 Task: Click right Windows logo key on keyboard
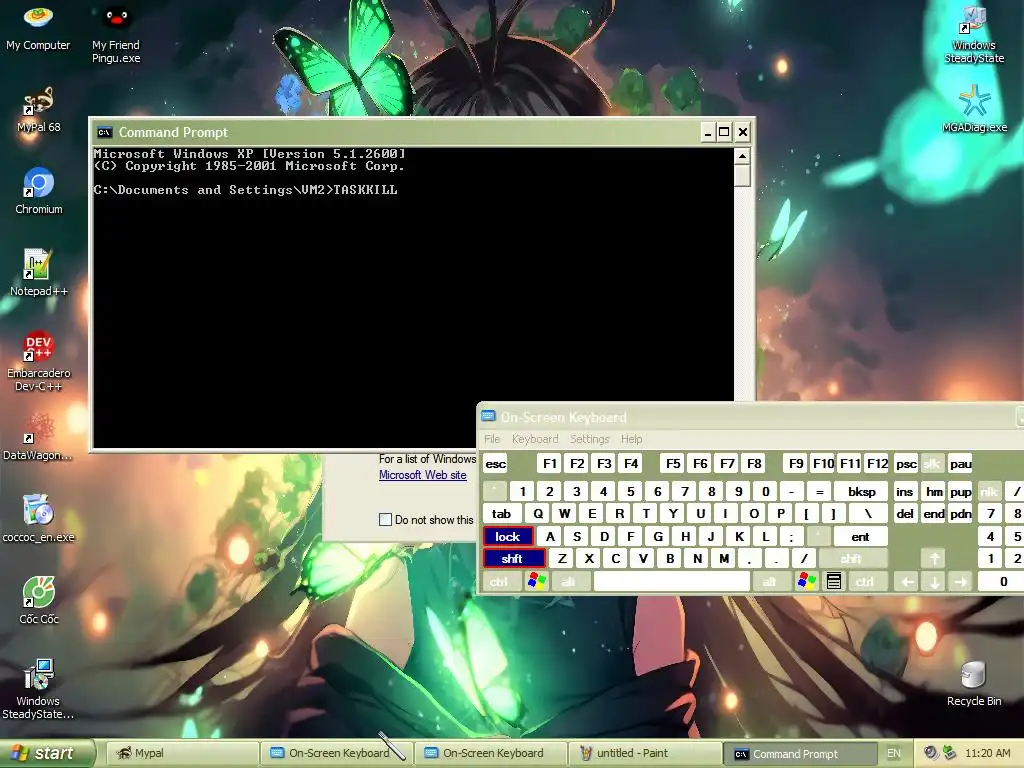(x=807, y=581)
